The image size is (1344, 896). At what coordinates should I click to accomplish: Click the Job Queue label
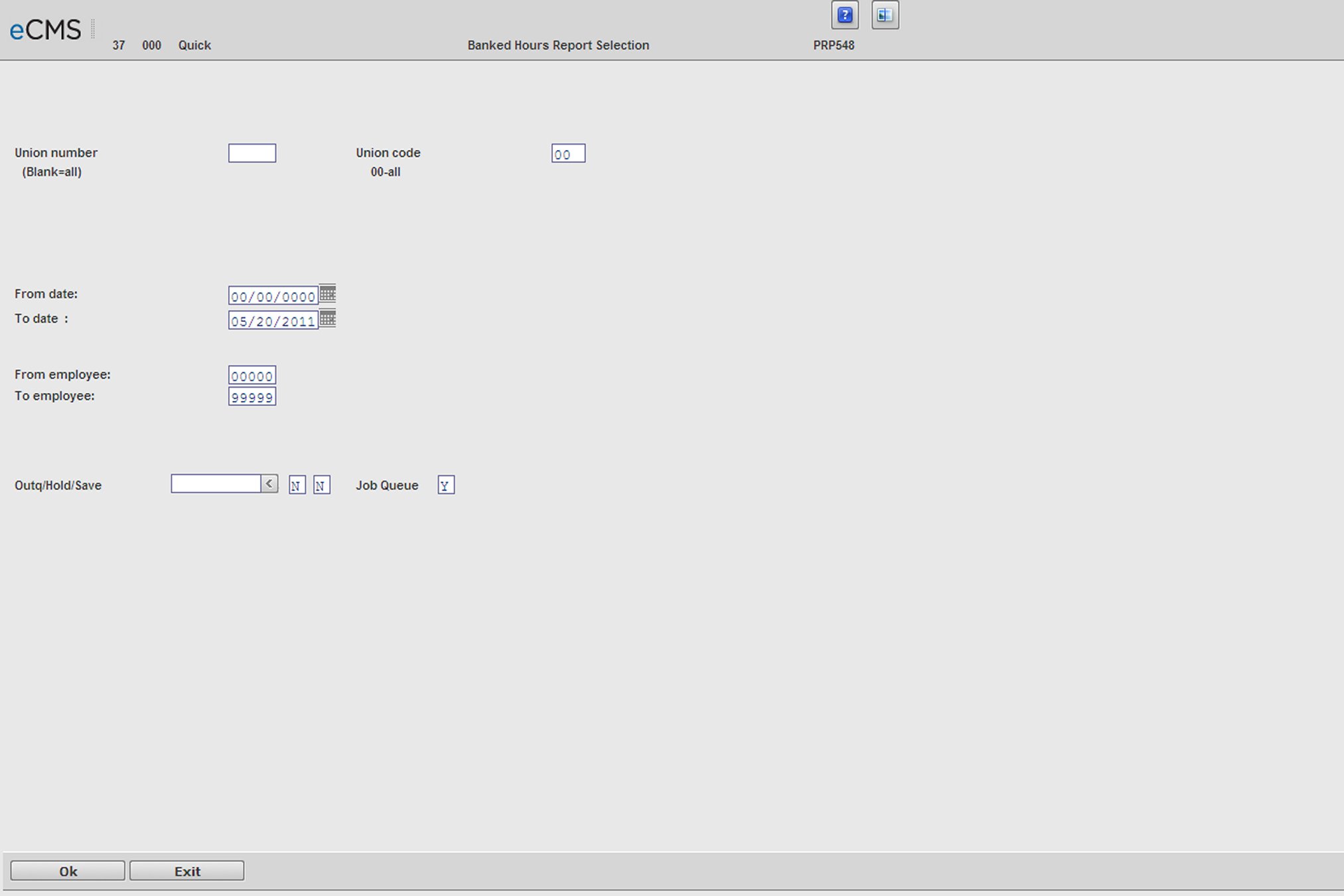[x=387, y=485]
